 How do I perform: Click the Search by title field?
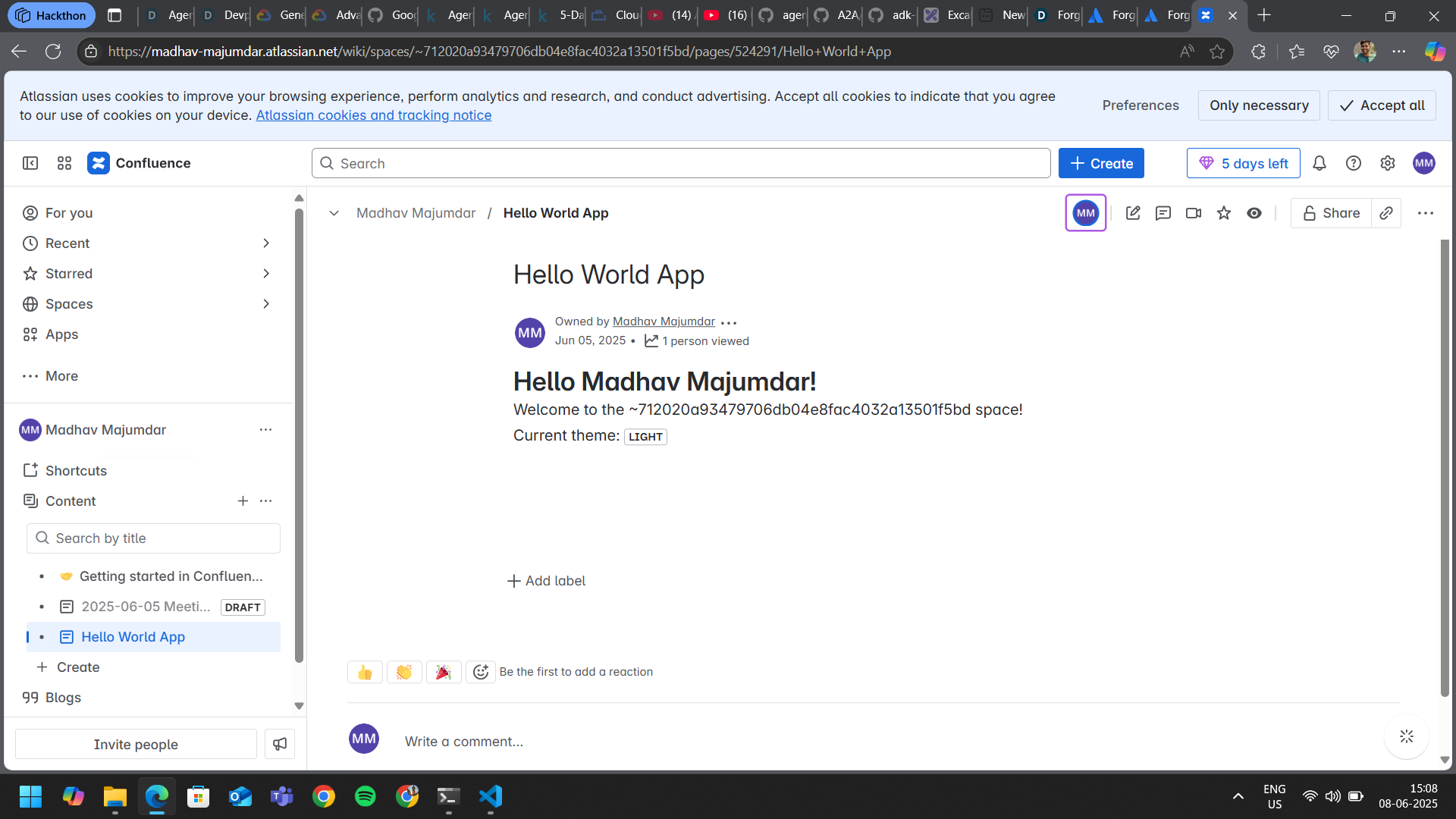[154, 538]
